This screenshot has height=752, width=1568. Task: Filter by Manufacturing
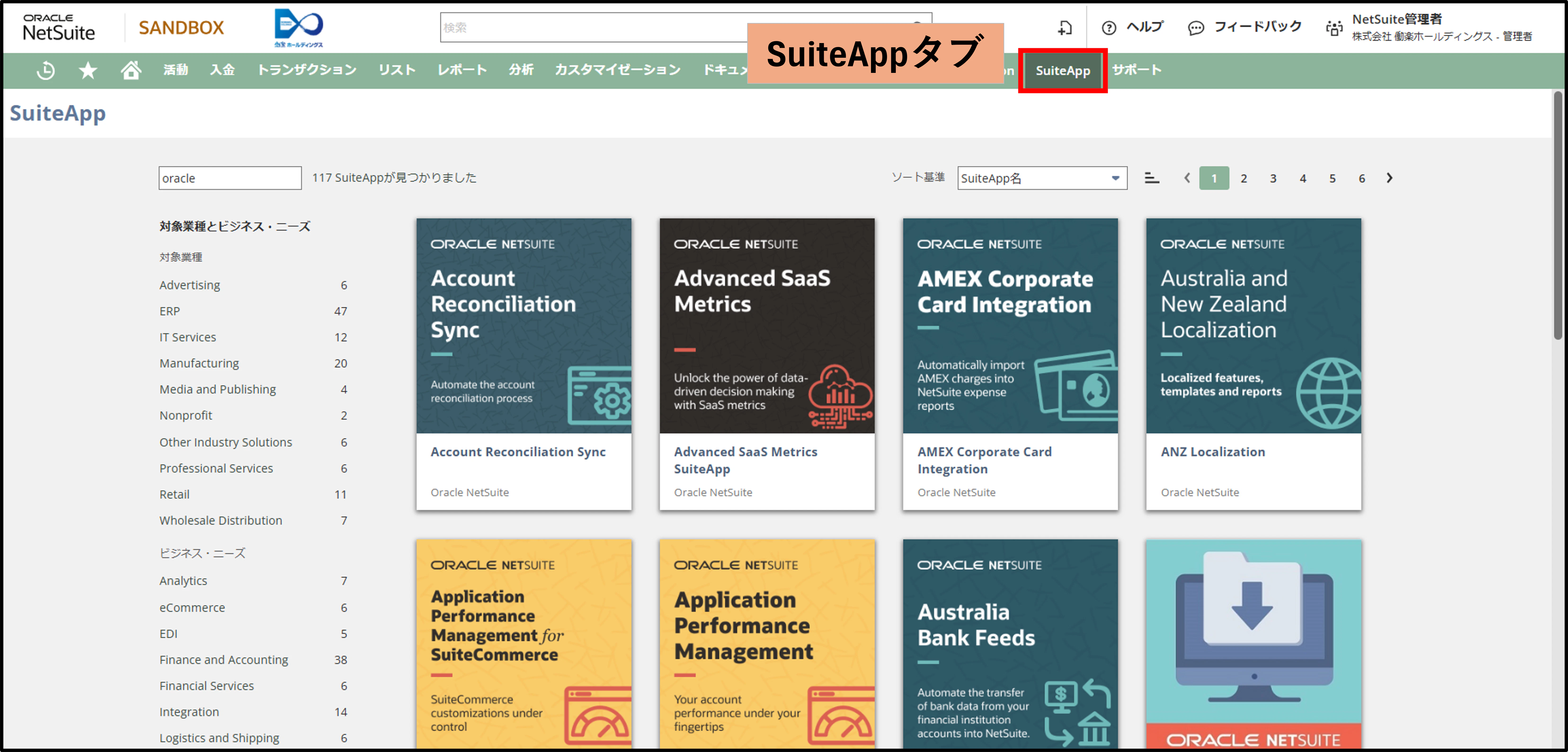tap(199, 363)
